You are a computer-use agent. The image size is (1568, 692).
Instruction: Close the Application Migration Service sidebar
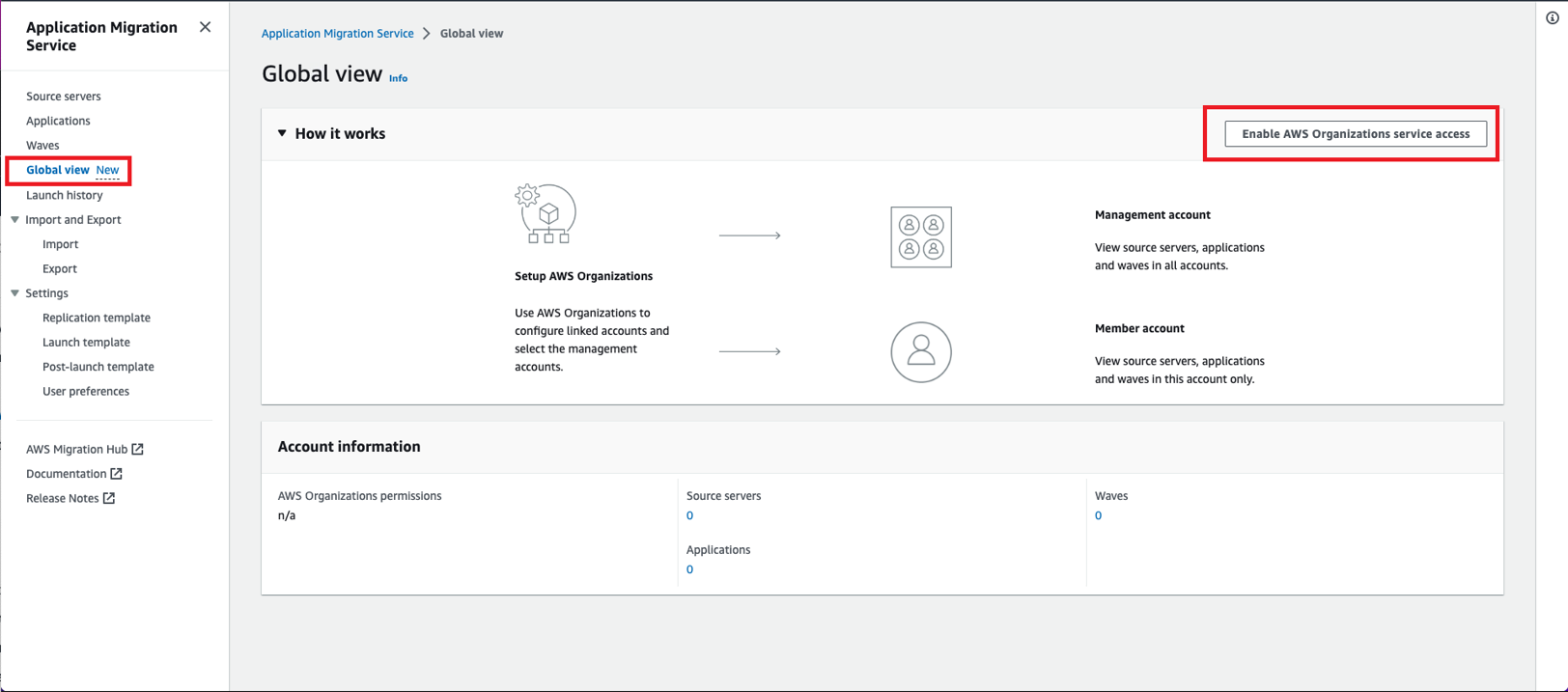pyautogui.click(x=205, y=27)
